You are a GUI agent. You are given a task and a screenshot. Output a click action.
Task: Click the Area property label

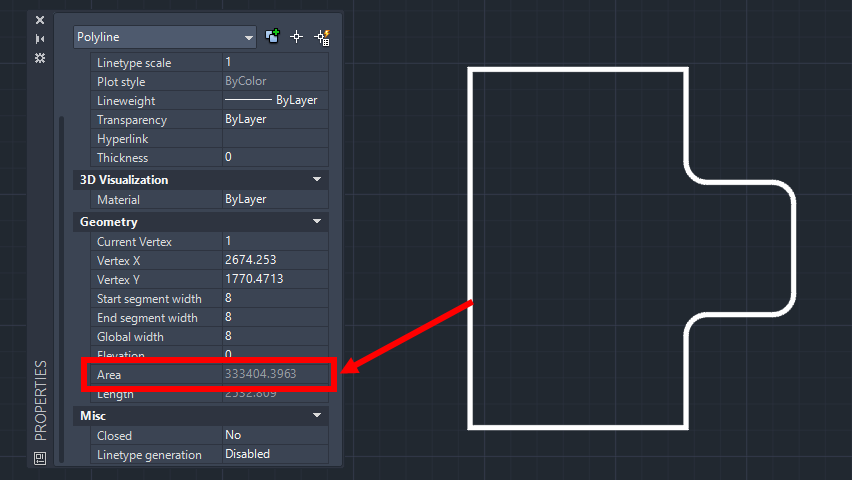coord(109,375)
